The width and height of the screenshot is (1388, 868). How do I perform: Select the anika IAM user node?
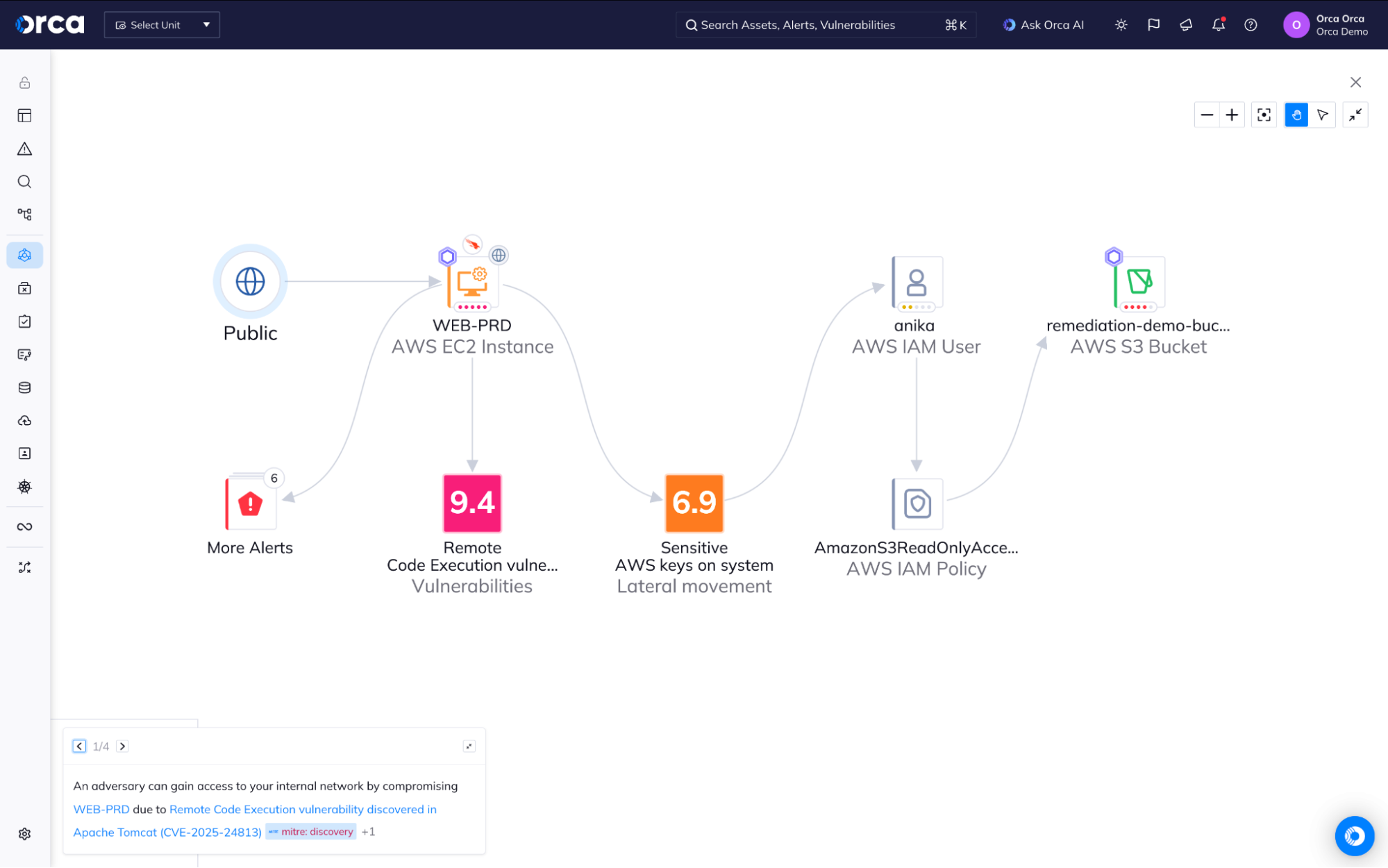(917, 283)
